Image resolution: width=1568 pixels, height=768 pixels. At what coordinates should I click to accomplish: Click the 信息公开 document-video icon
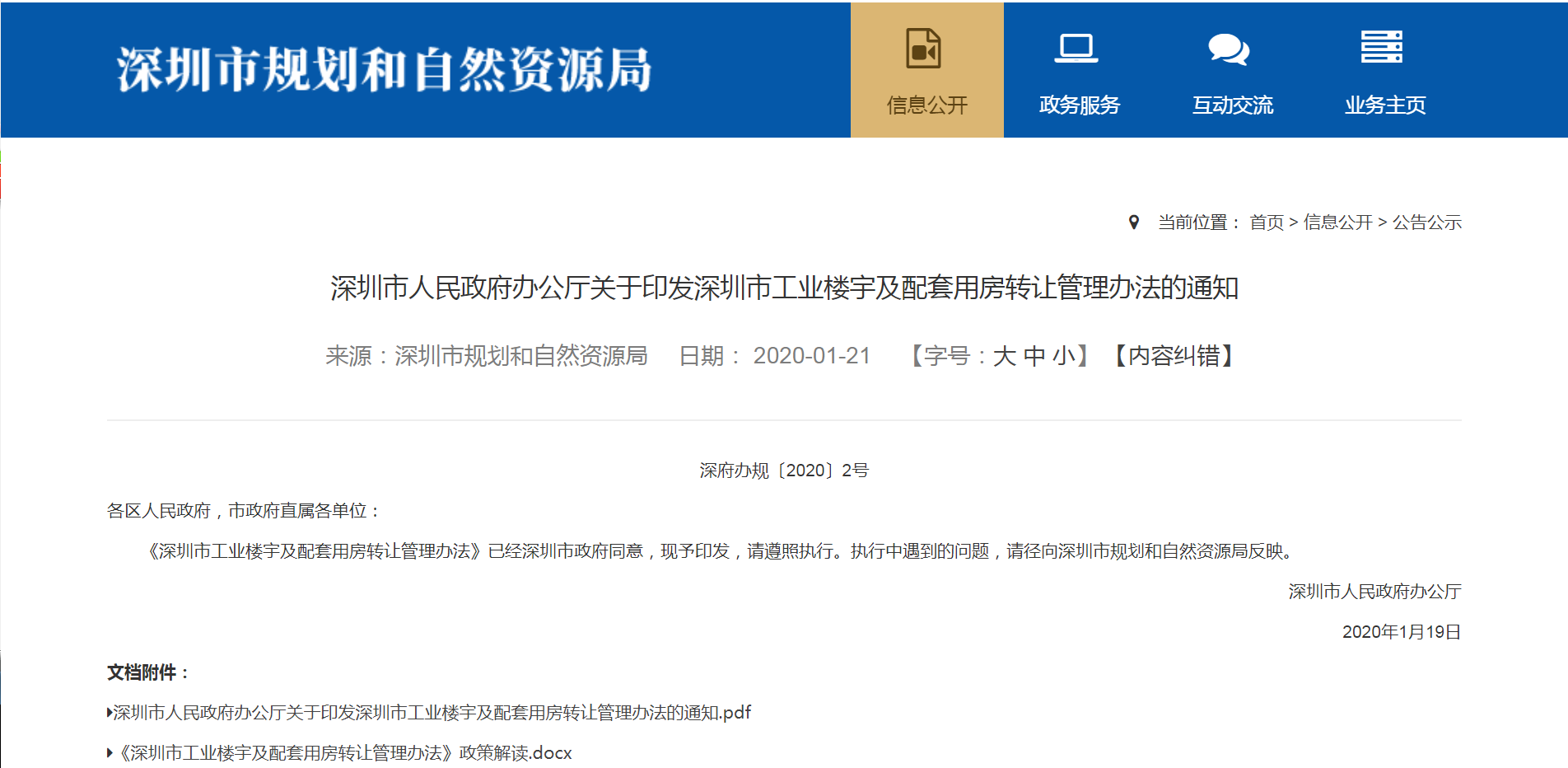(923, 48)
